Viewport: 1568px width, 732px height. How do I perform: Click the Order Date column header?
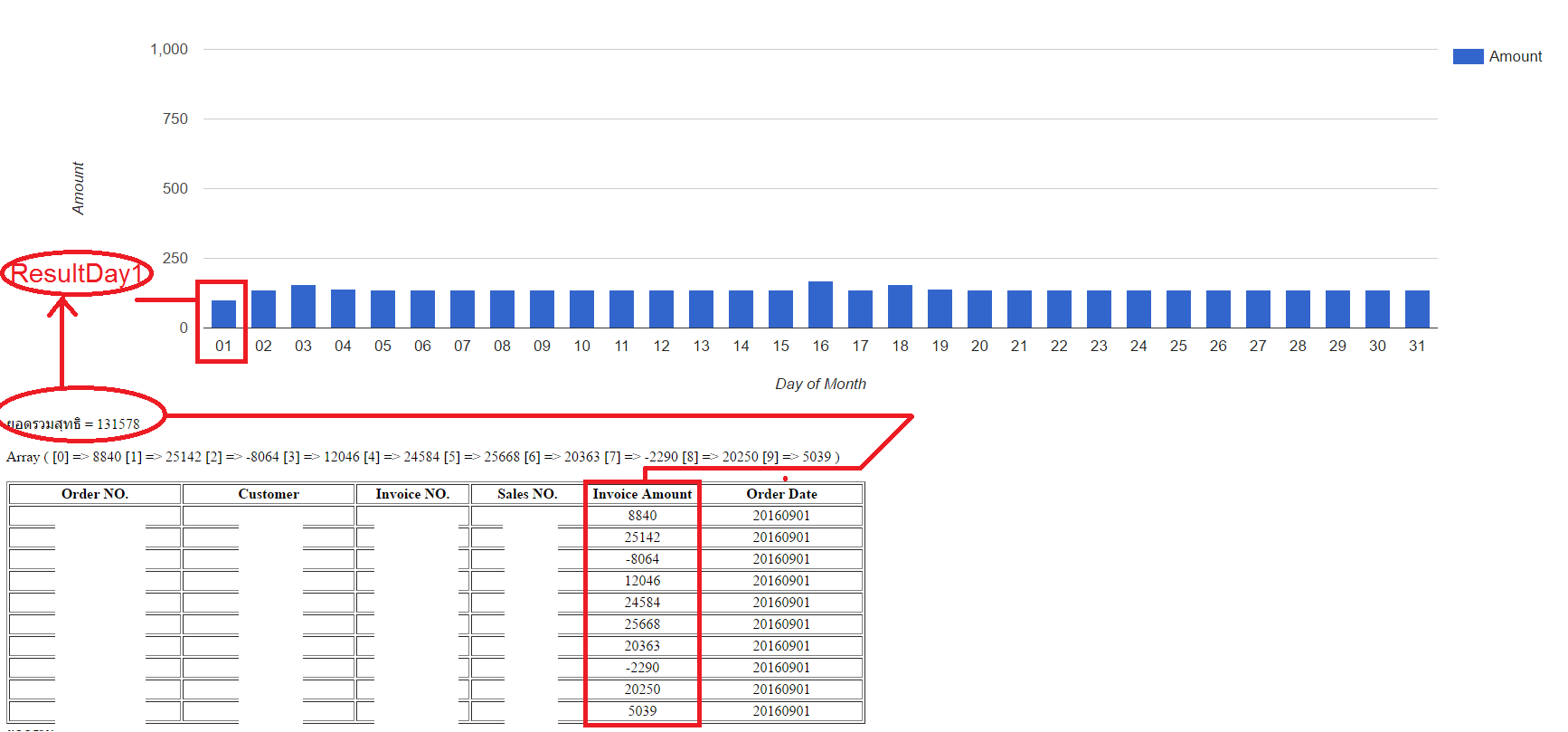781,494
